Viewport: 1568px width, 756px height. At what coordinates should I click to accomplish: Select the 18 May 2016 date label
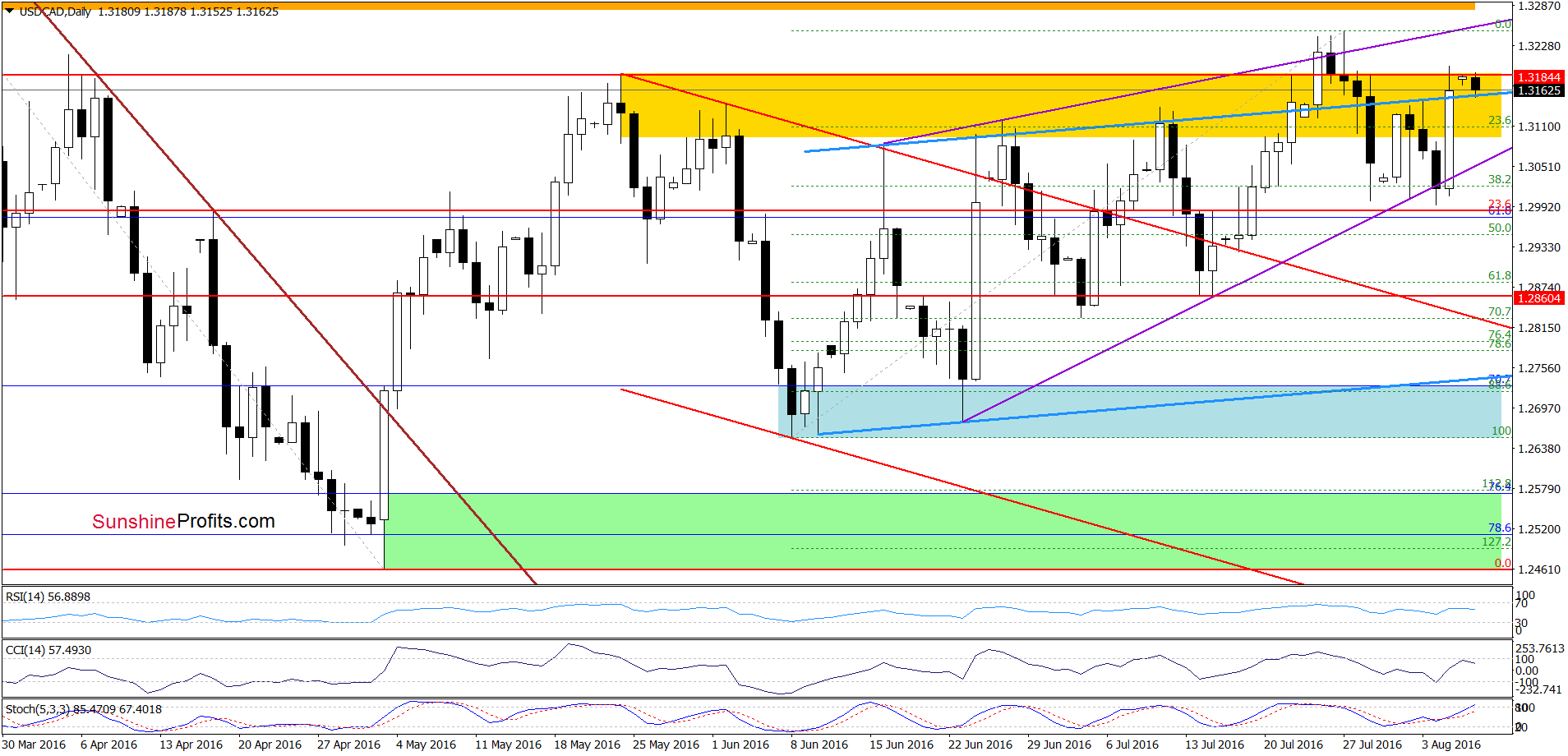(587, 744)
